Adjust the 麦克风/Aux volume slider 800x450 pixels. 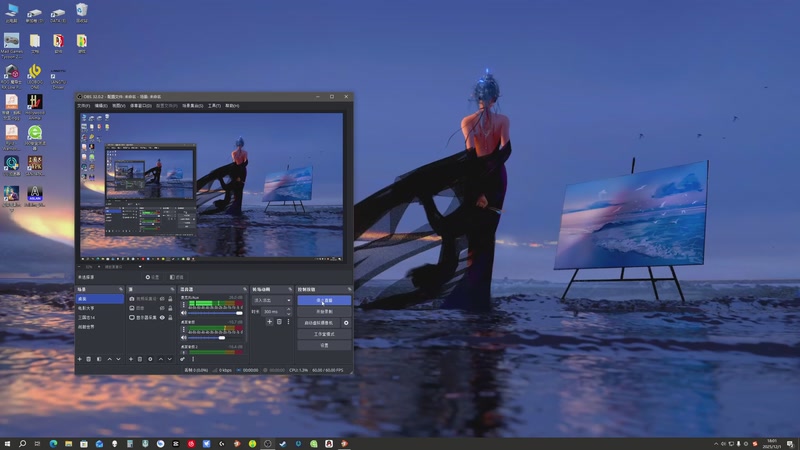[x=215, y=313]
